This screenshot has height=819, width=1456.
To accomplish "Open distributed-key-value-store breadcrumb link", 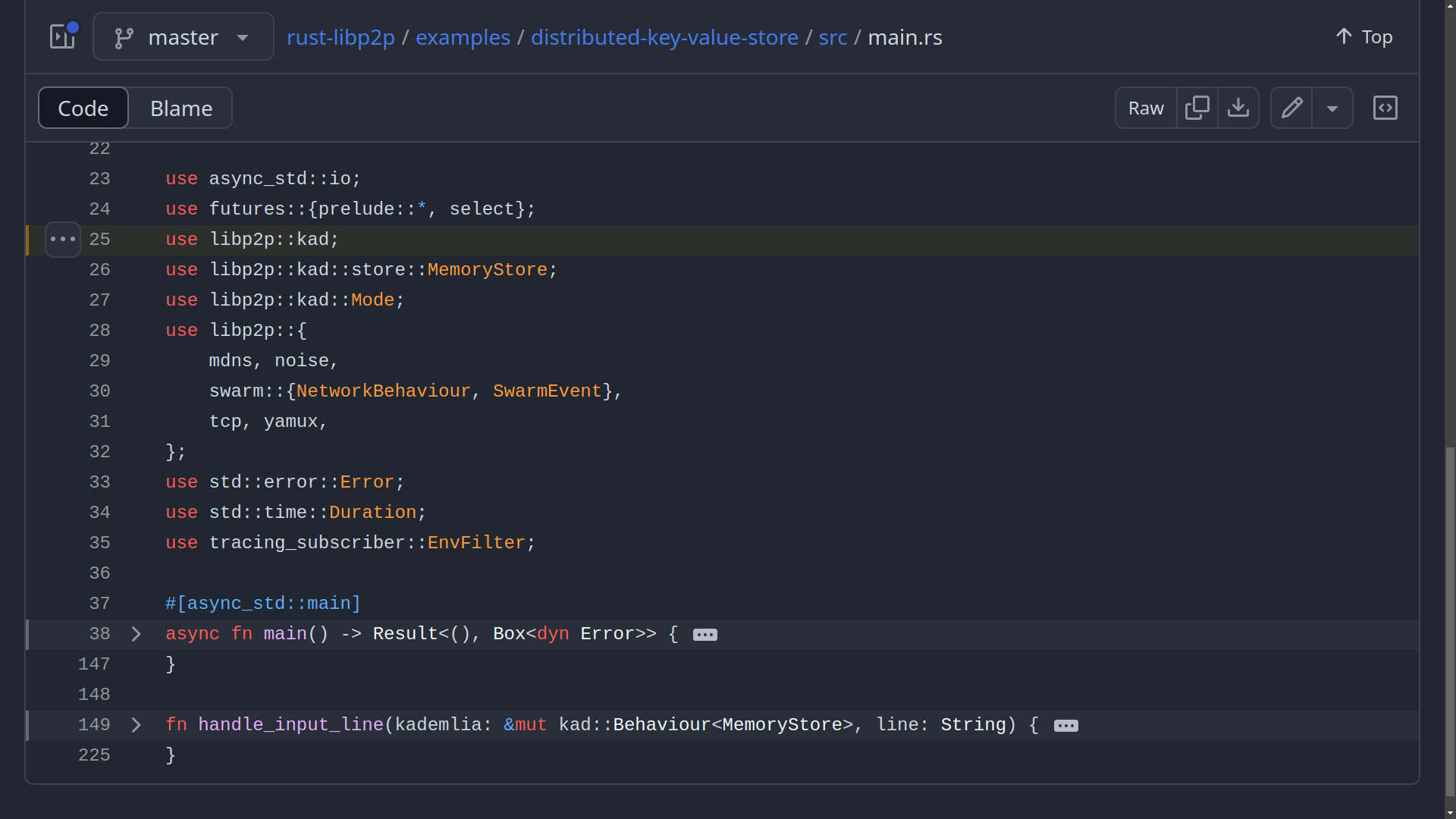I will click(664, 37).
